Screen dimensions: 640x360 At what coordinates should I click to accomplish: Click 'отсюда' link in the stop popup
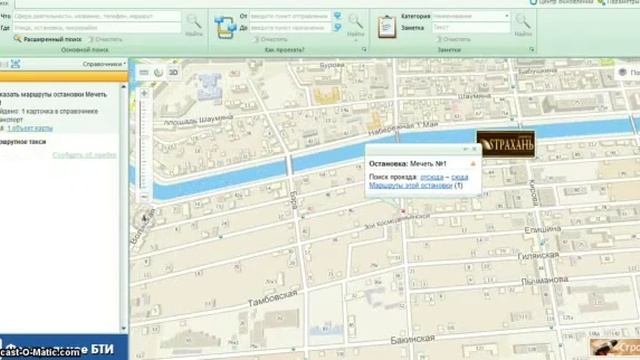click(431, 177)
